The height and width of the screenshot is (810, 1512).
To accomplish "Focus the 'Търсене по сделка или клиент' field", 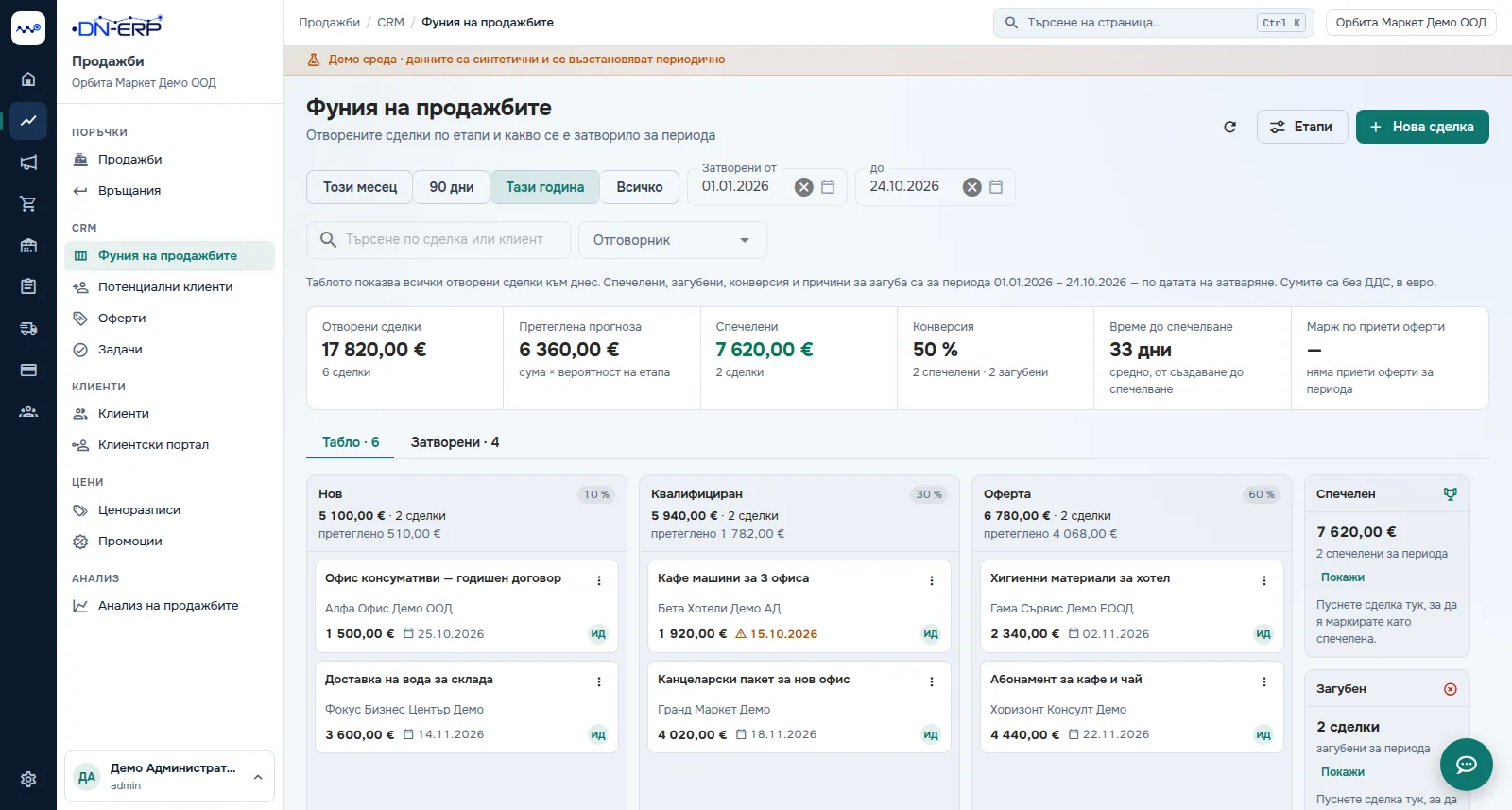I will (x=438, y=240).
